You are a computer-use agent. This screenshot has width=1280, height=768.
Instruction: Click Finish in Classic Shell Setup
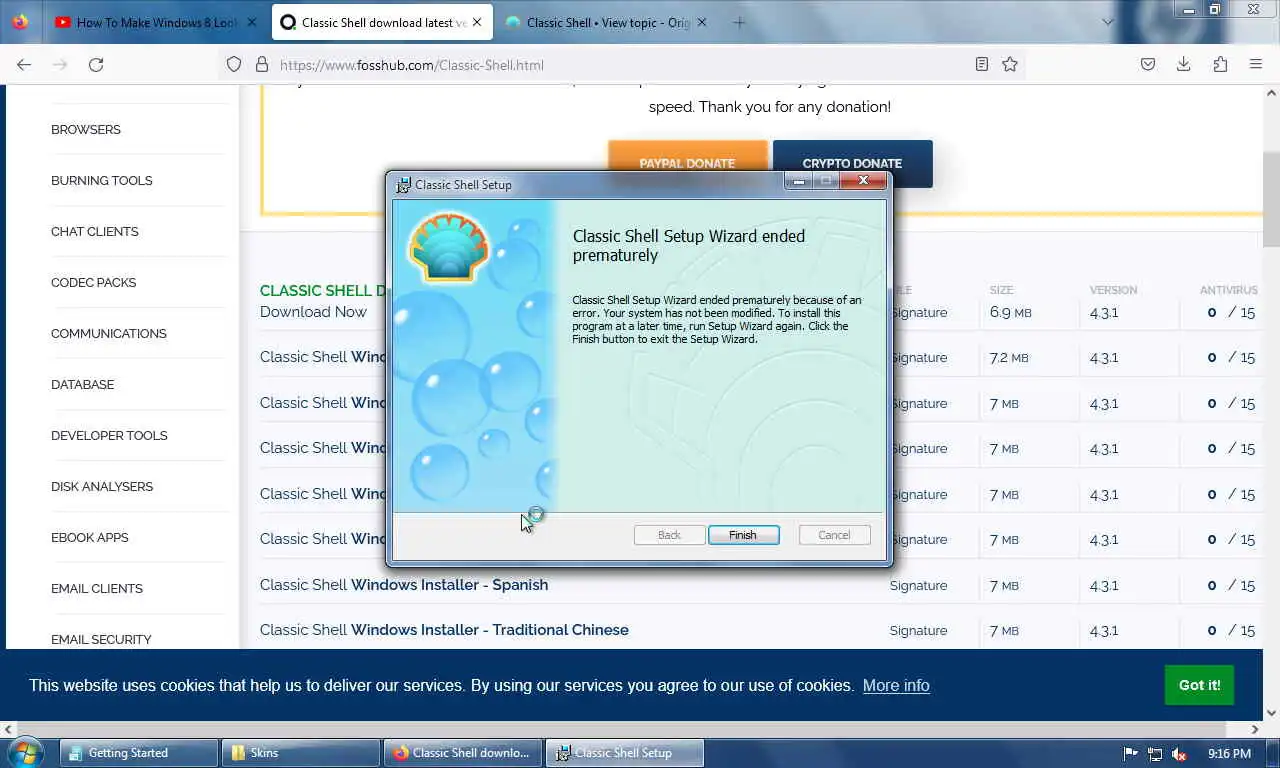(x=743, y=535)
